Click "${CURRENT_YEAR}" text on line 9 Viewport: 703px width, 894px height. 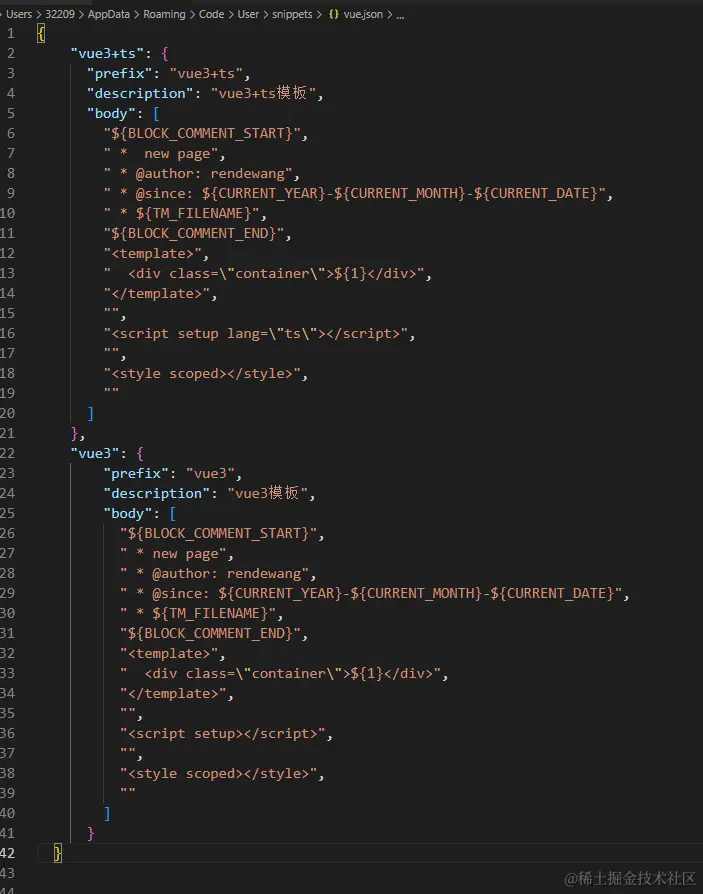[x=263, y=193]
